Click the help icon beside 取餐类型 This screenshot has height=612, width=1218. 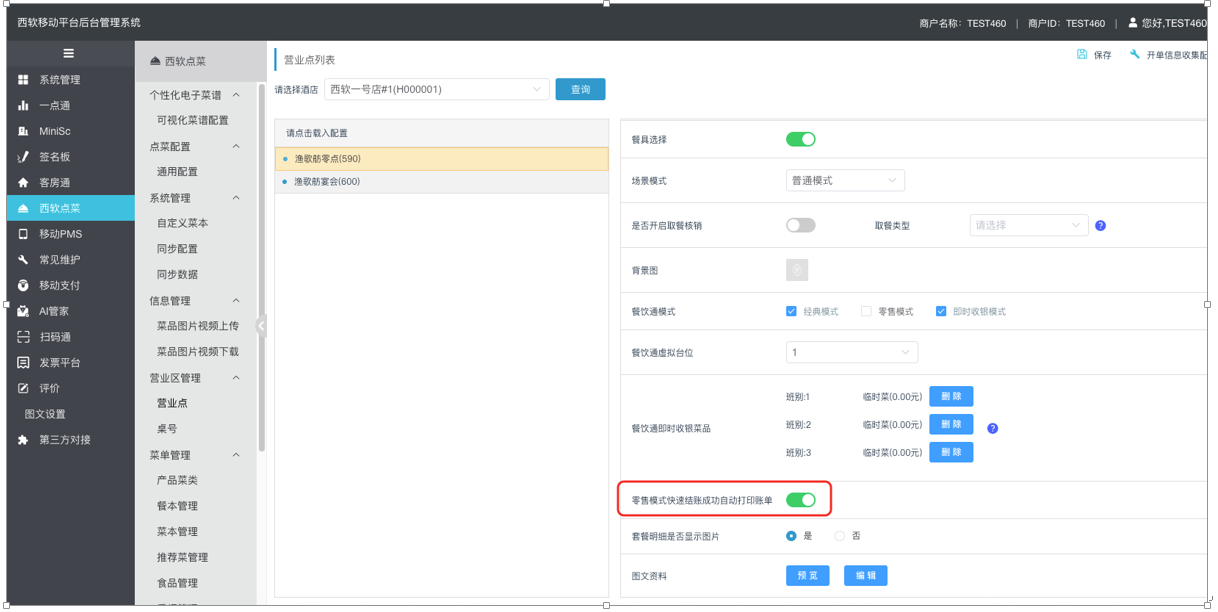1100,226
